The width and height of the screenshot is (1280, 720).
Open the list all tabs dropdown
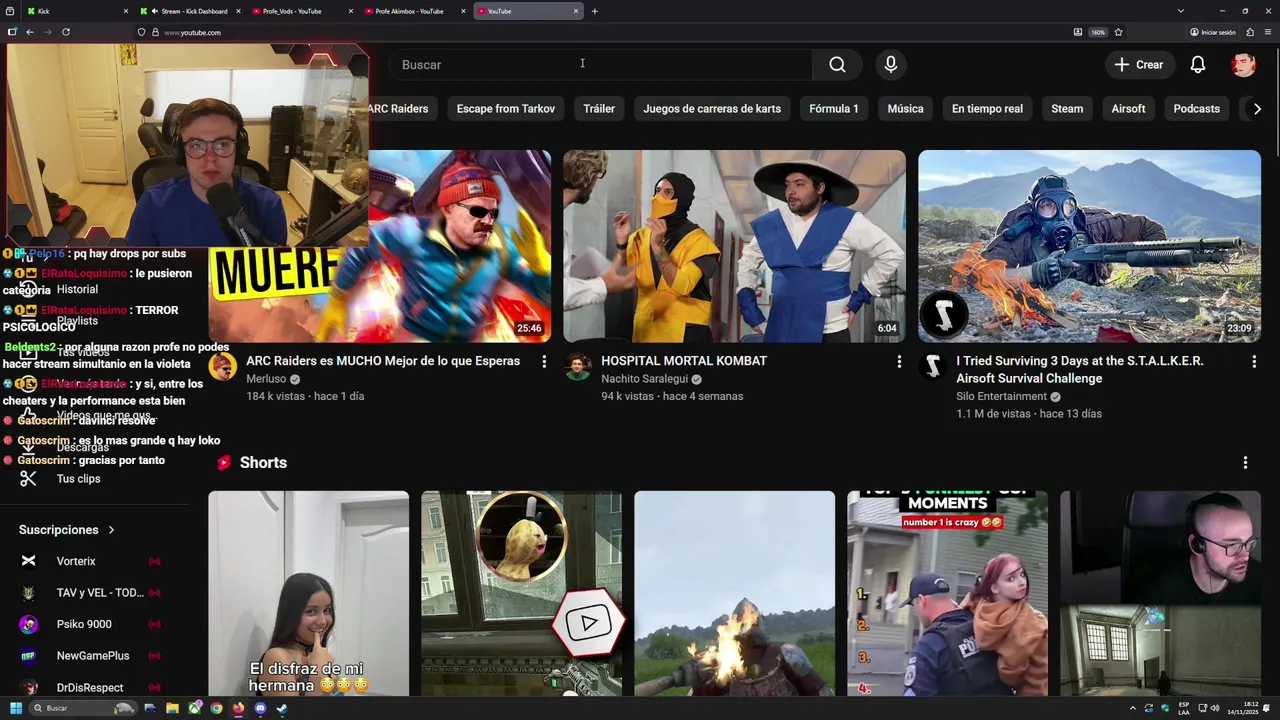coord(1181,11)
